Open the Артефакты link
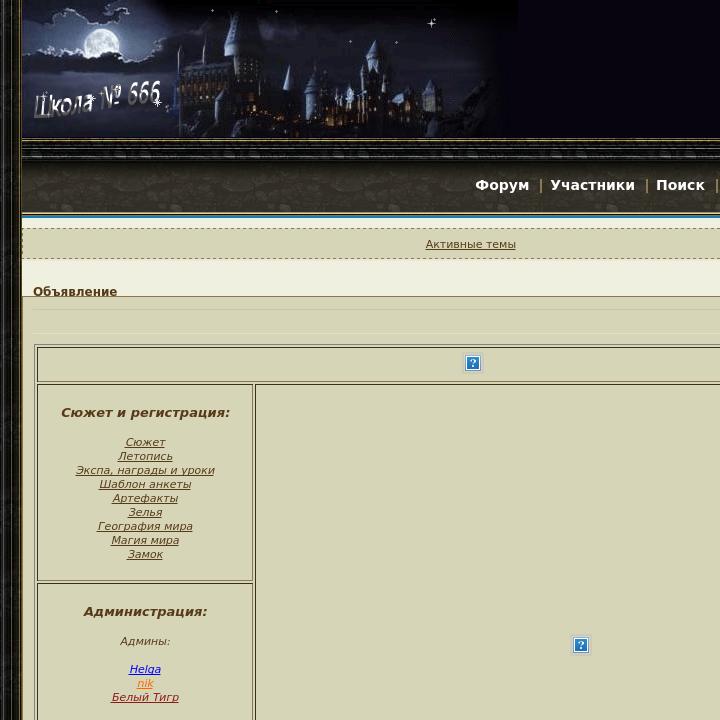Viewport: 720px width, 720px height. pos(145,498)
